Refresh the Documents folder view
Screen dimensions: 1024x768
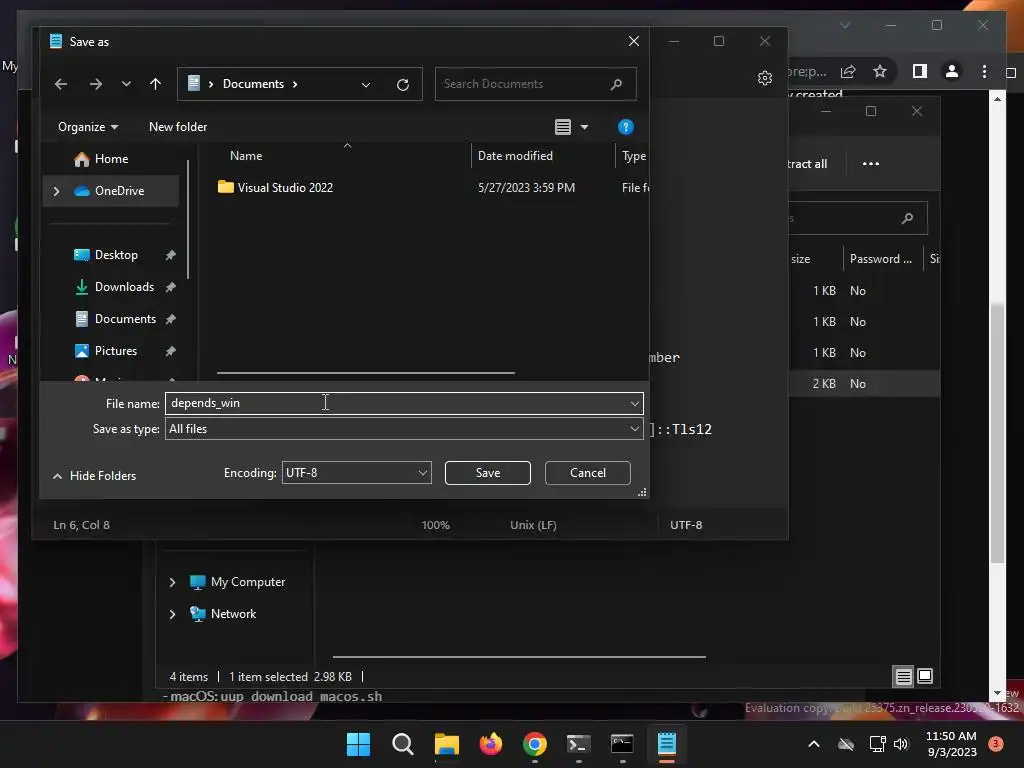point(403,84)
